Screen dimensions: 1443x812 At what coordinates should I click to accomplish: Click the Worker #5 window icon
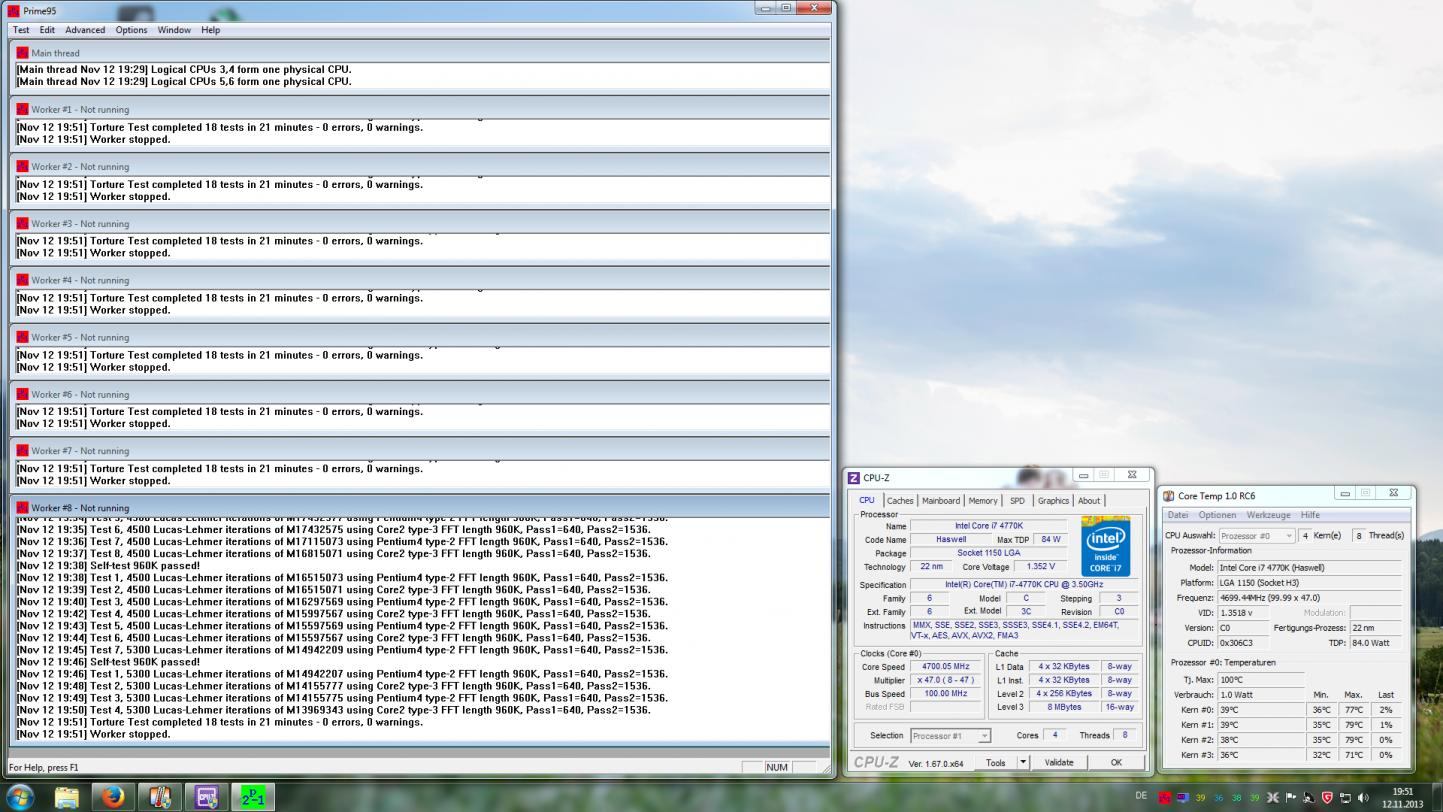[22, 337]
